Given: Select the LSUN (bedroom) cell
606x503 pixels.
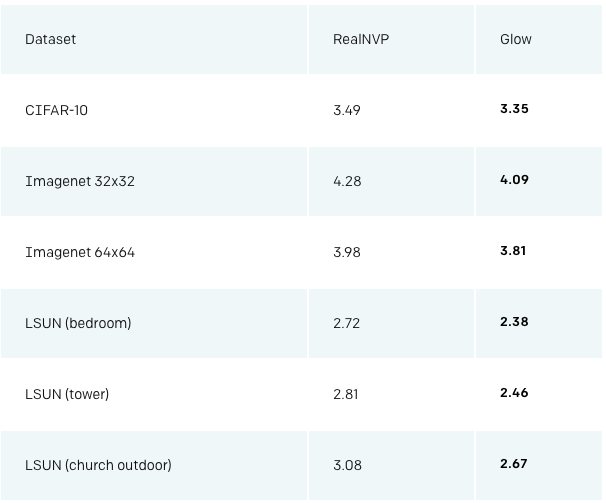Looking at the screenshot, I should click(78, 323).
